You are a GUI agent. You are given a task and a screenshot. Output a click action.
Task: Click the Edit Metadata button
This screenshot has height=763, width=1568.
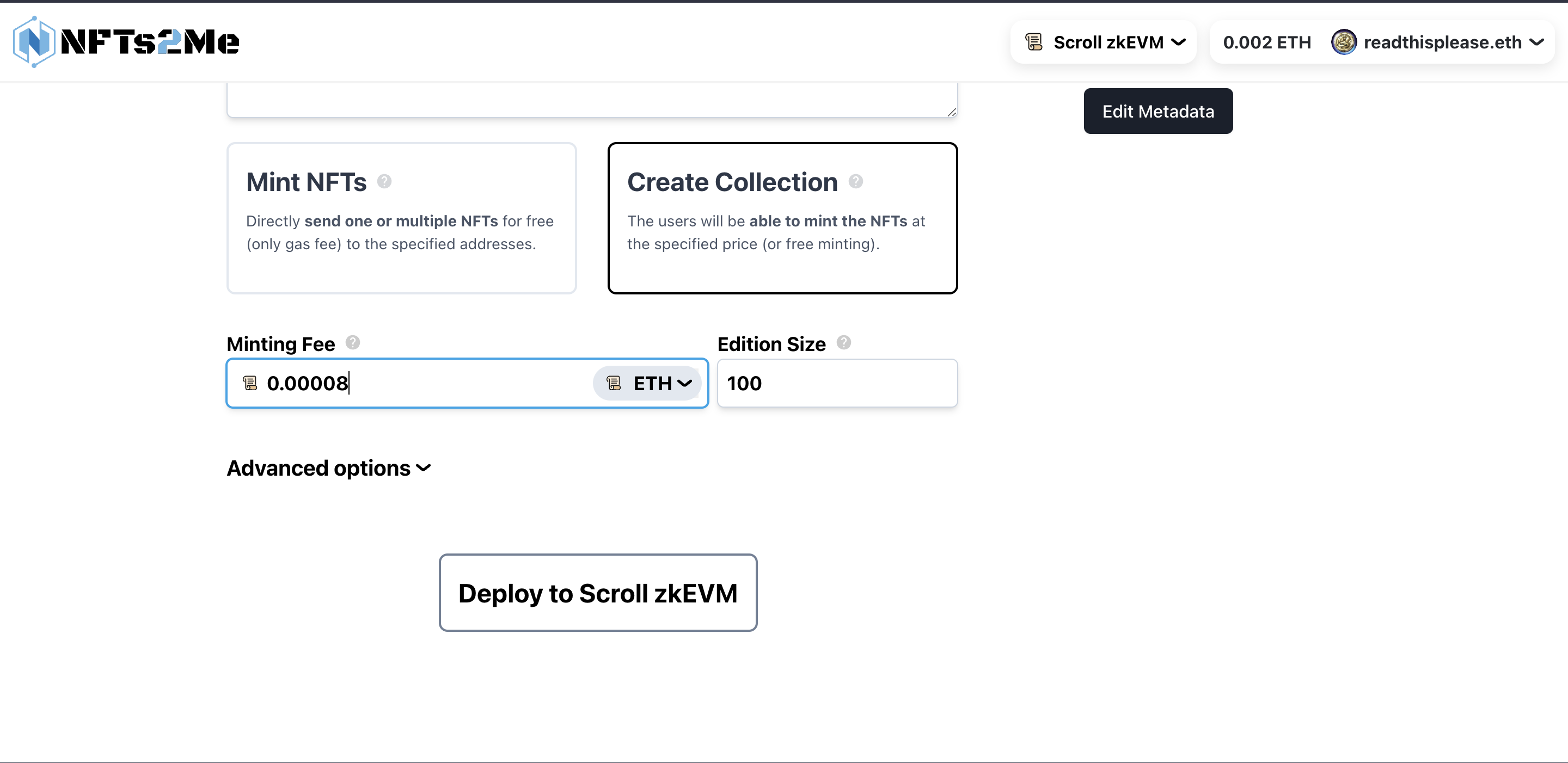click(1157, 112)
